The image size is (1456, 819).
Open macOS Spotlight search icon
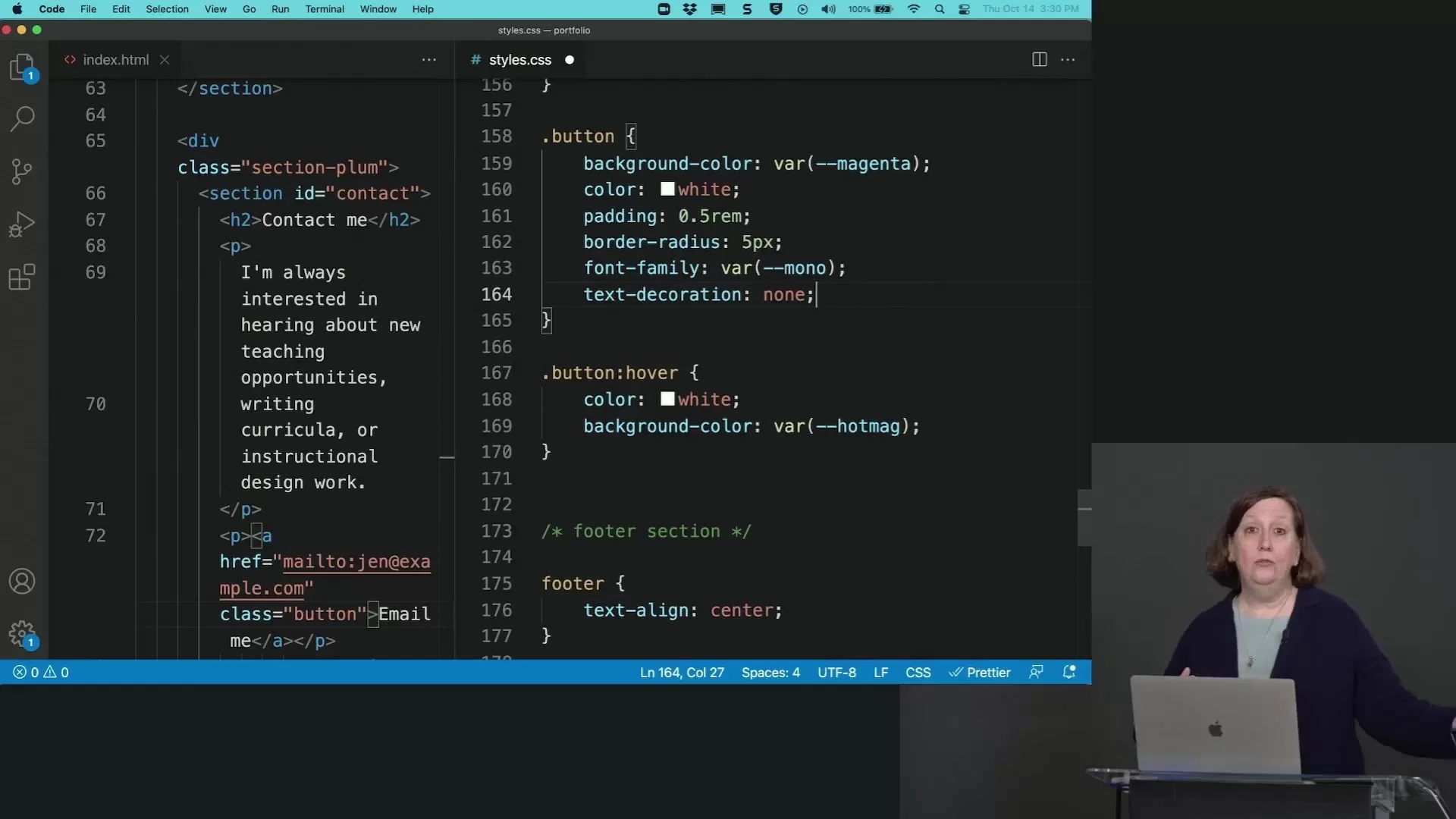coord(940,9)
